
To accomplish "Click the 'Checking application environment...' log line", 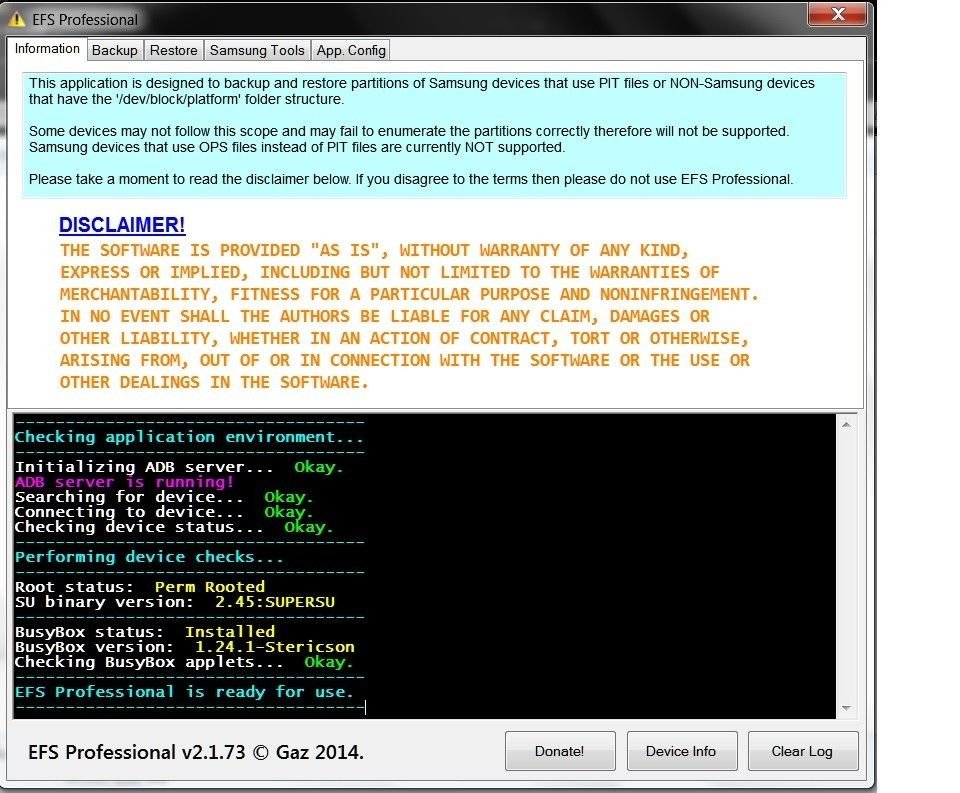I will pos(189,437).
